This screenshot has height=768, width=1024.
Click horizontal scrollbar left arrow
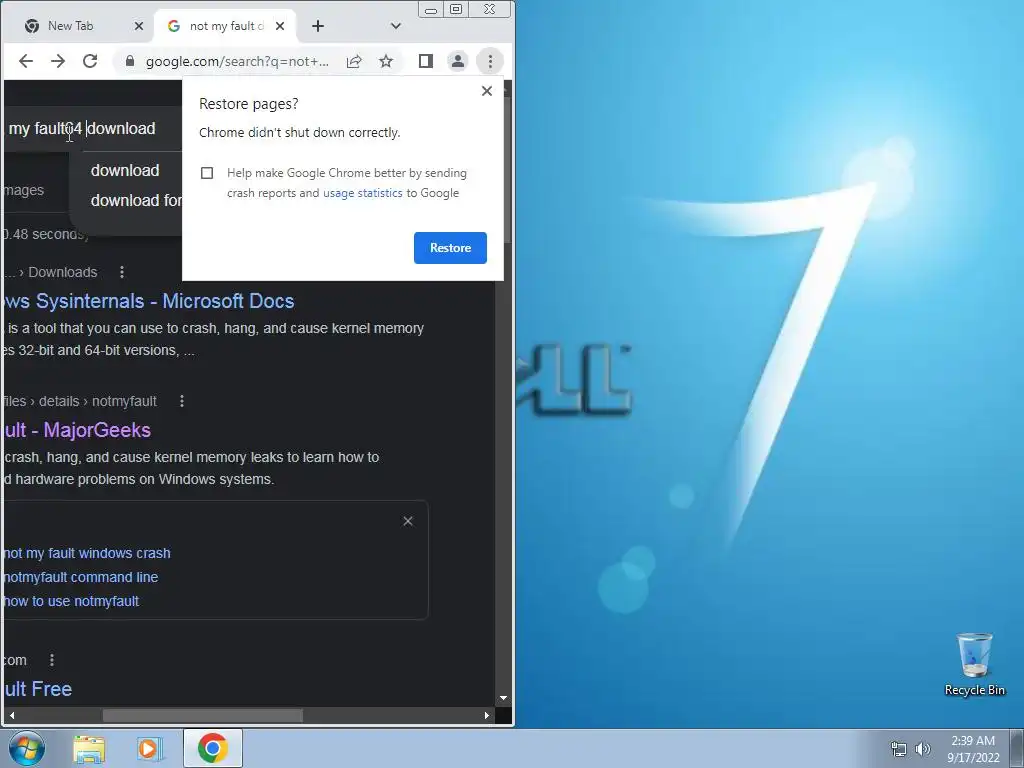pyautogui.click(x=11, y=715)
